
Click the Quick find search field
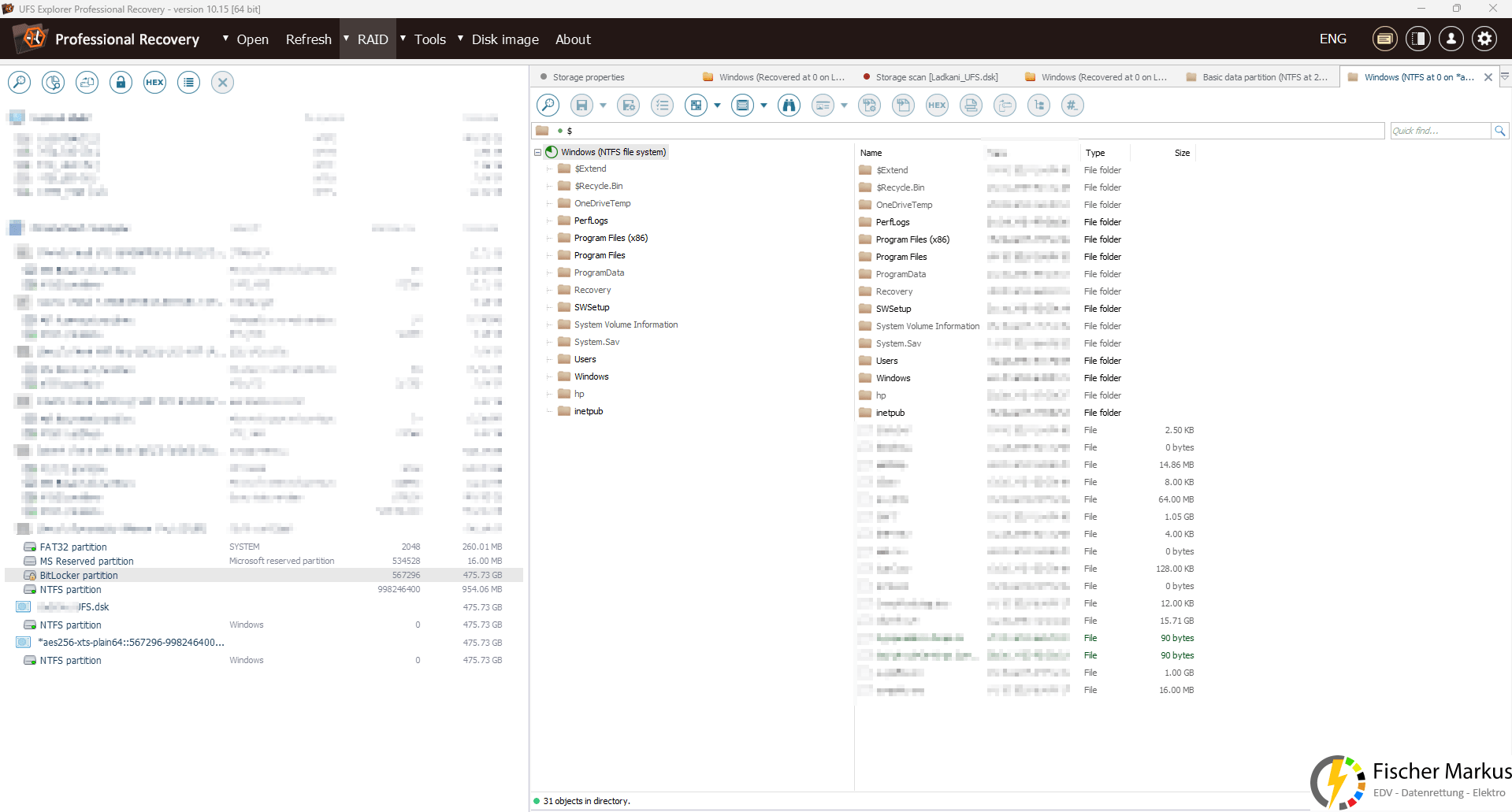click(x=1440, y=131)
